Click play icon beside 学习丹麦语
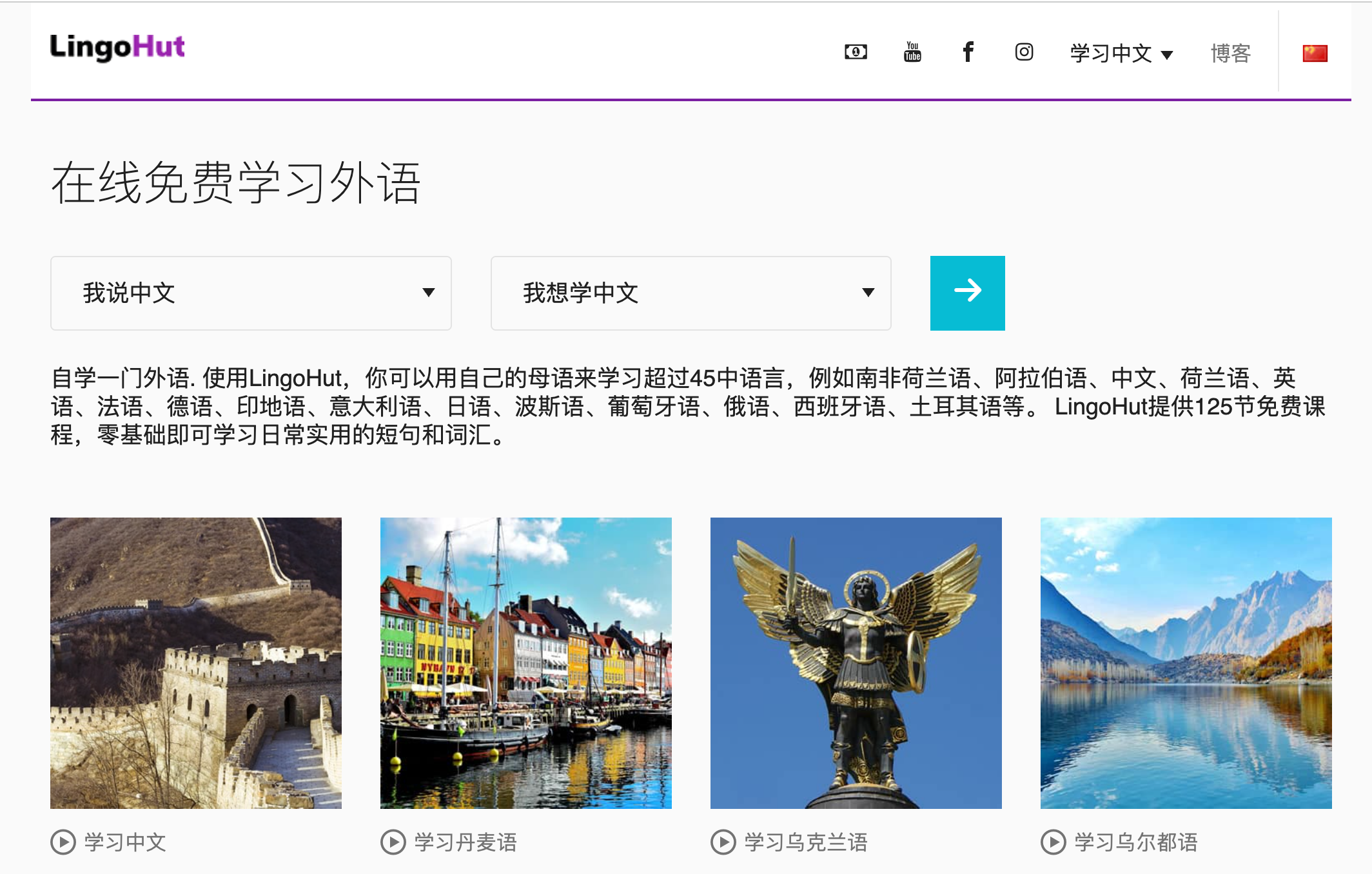Image resolution: width=1372 pixels, height=874 pixels. coord(393,842)
